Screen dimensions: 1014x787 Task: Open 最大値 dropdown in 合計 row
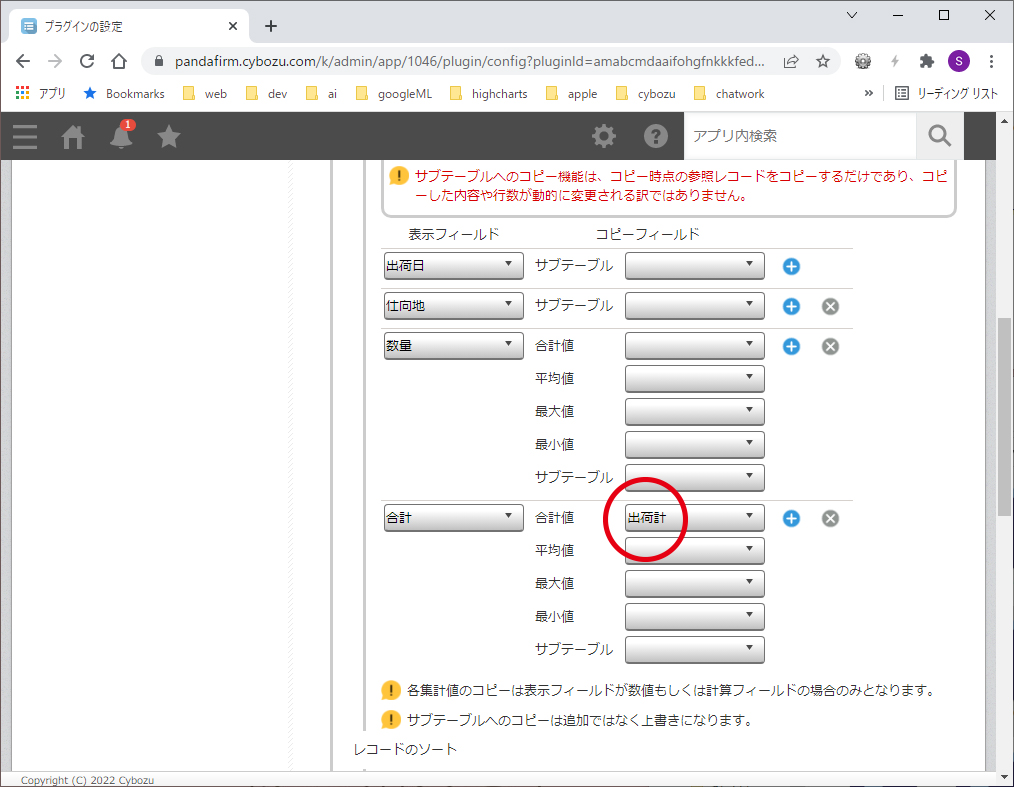click(695, 584)
